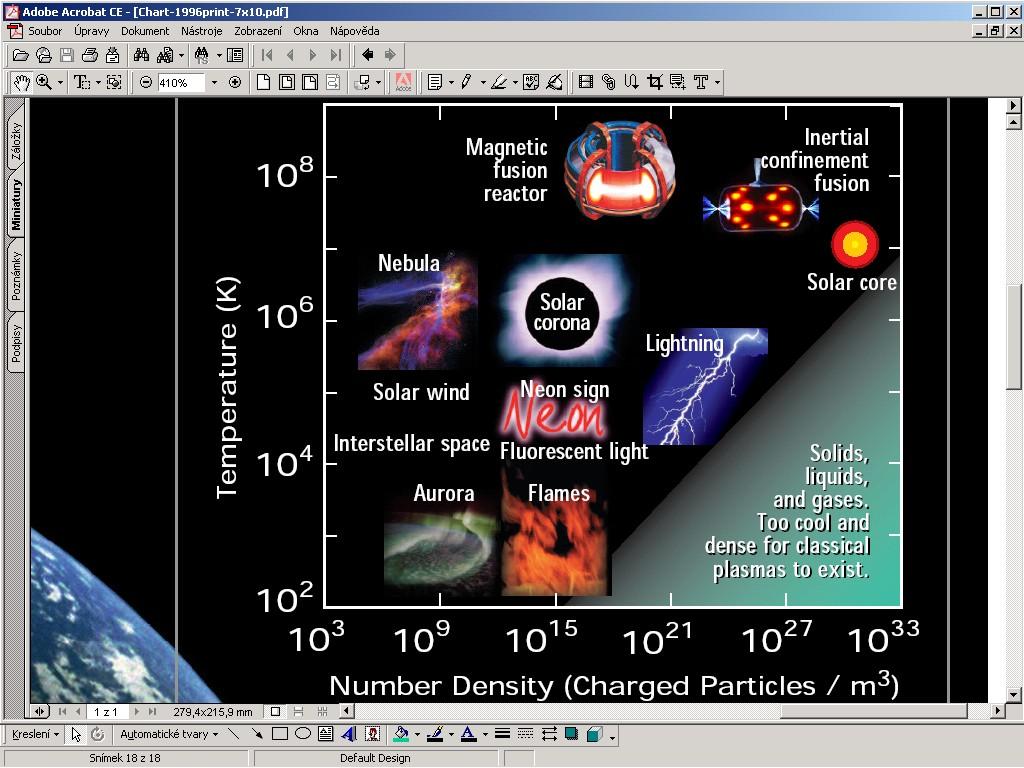Select the Pencil drawing tool
This screenshot has width=1024, height=768.
click(466, 82)
